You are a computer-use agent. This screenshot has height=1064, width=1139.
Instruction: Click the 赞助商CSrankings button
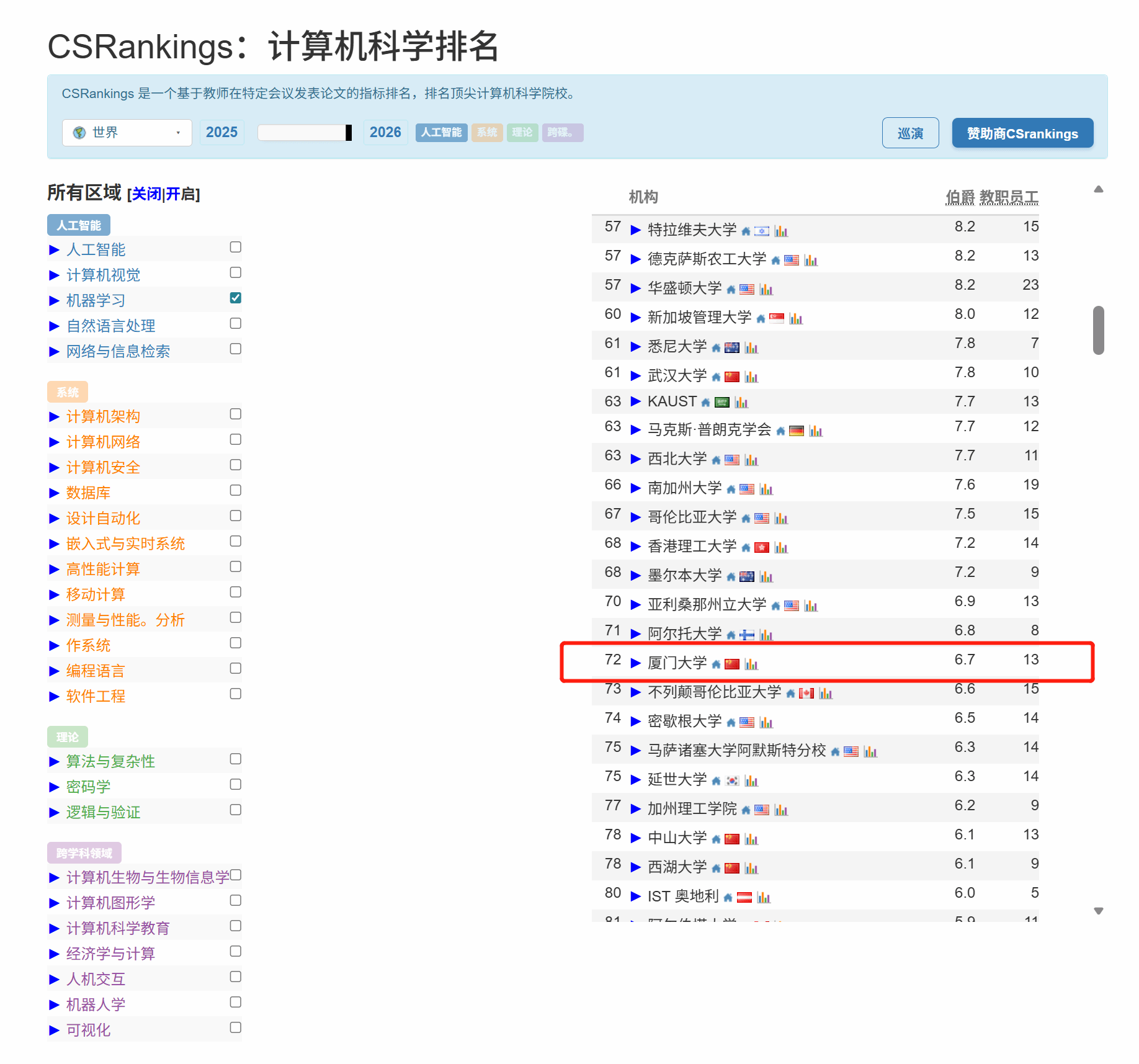(x=1022, y=133)
